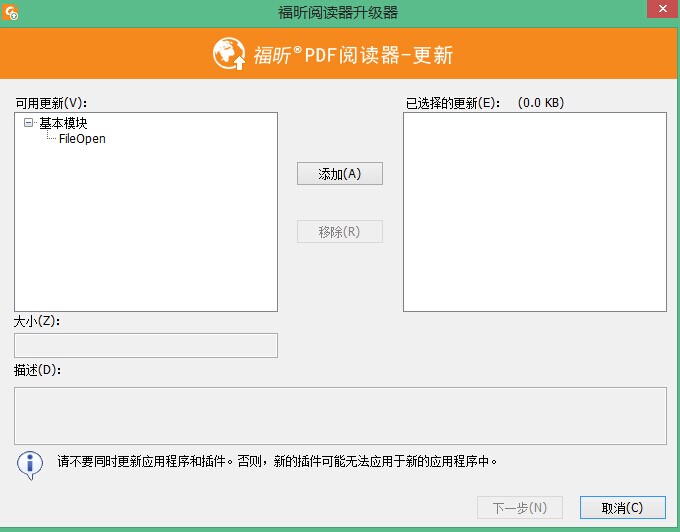Click the 移除(R) button
This screenshot has height=532, width=680.
(340, 232)
